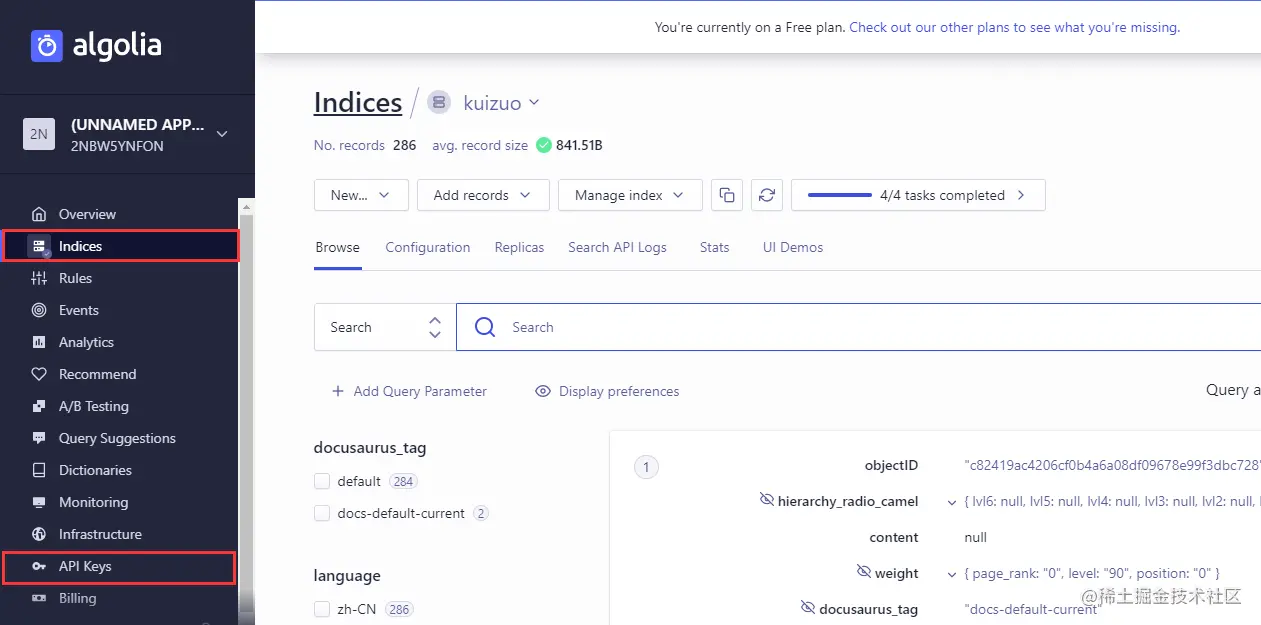Click the objectID value text

(x=1112, y=465)
